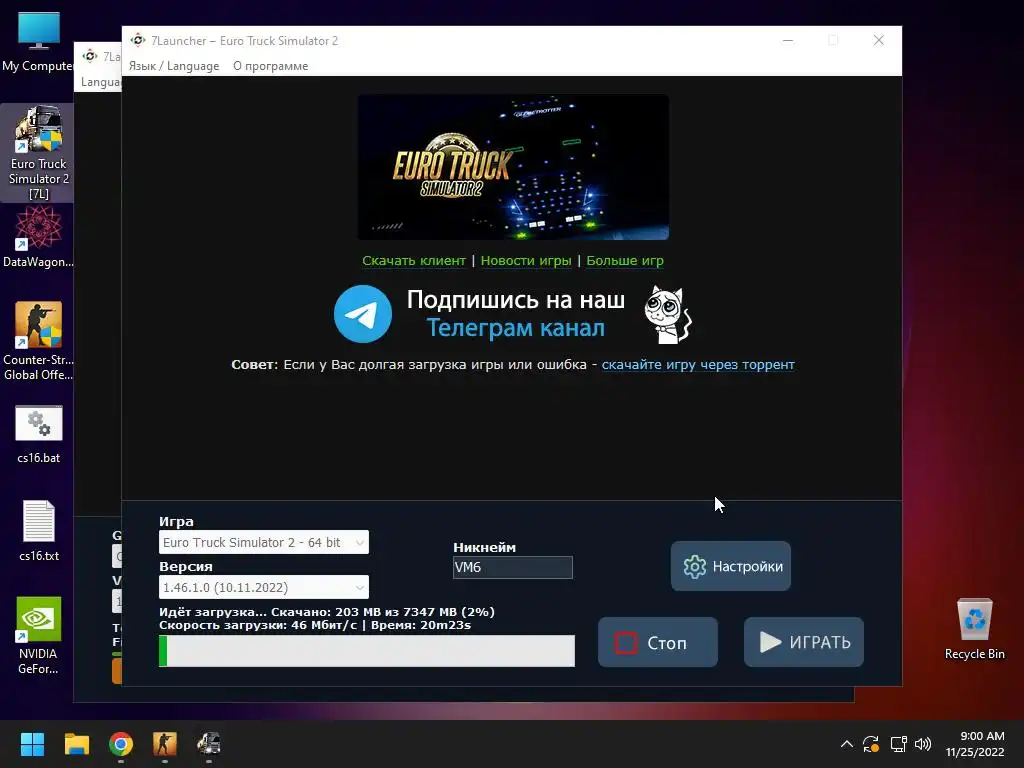
Task: Open the Язык / Language menu
Action: pyautogui.click(x=174, y=66)
